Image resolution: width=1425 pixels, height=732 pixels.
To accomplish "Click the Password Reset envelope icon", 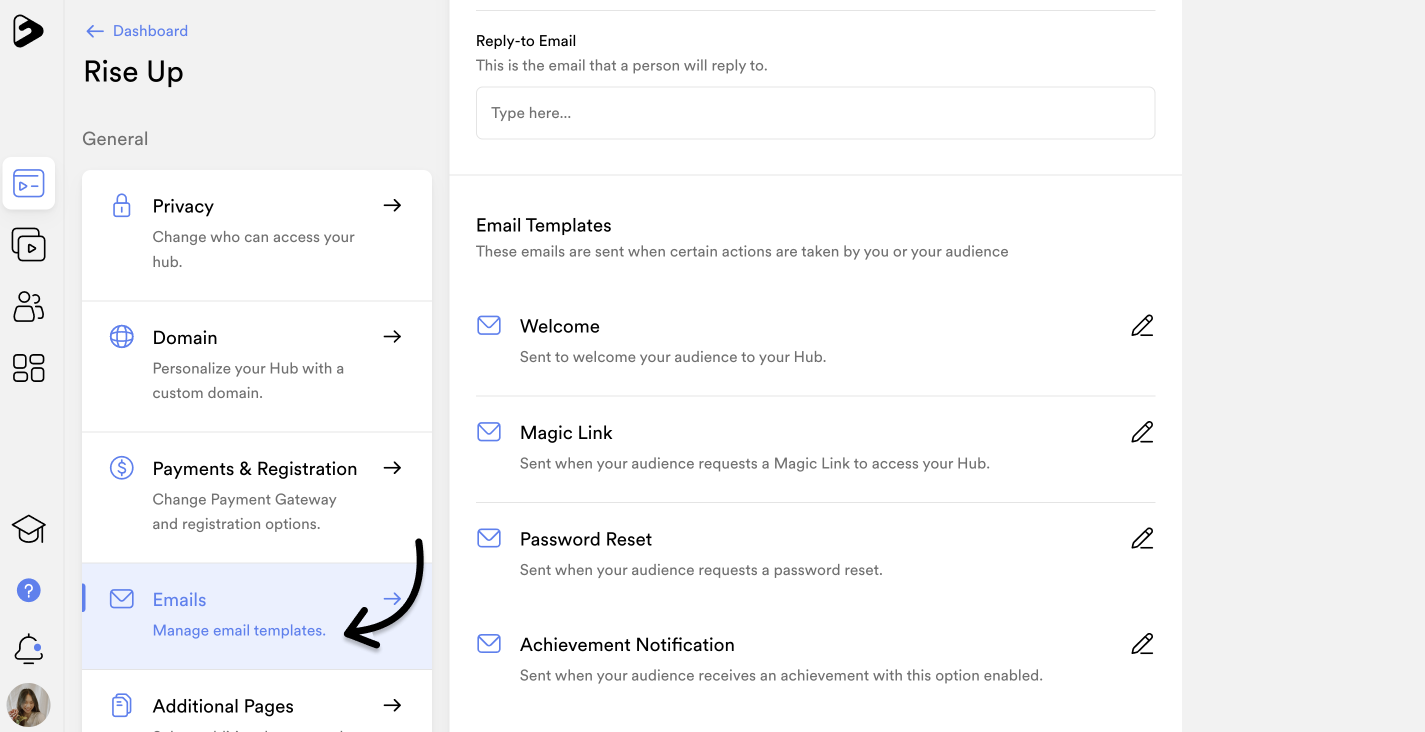I will point(489,538).
